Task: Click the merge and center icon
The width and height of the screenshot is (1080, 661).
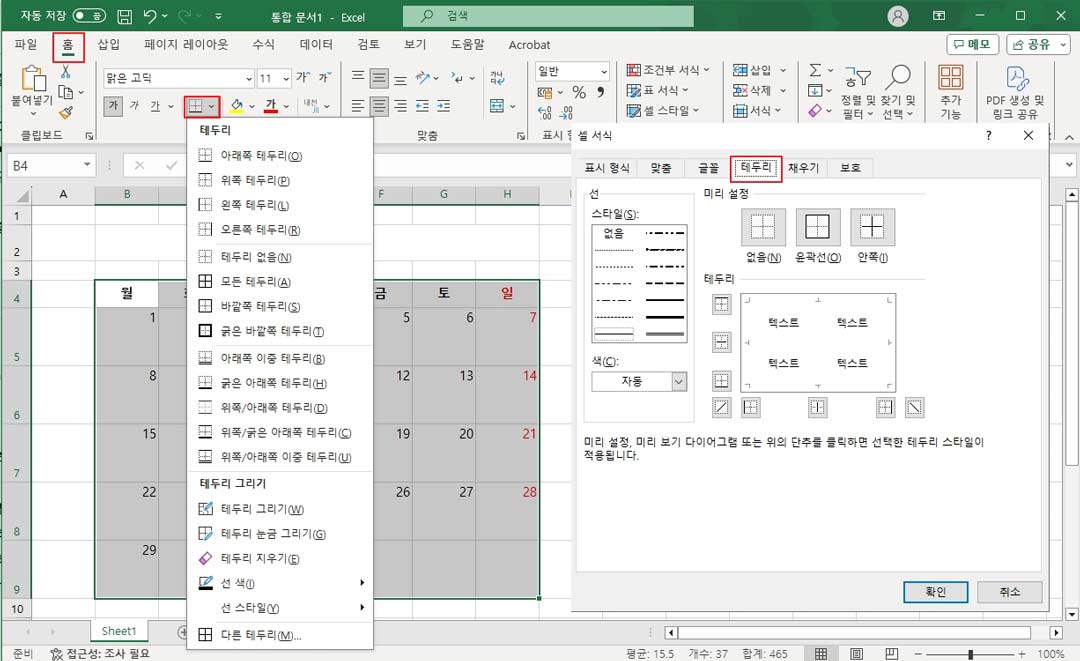Action: 497,106
